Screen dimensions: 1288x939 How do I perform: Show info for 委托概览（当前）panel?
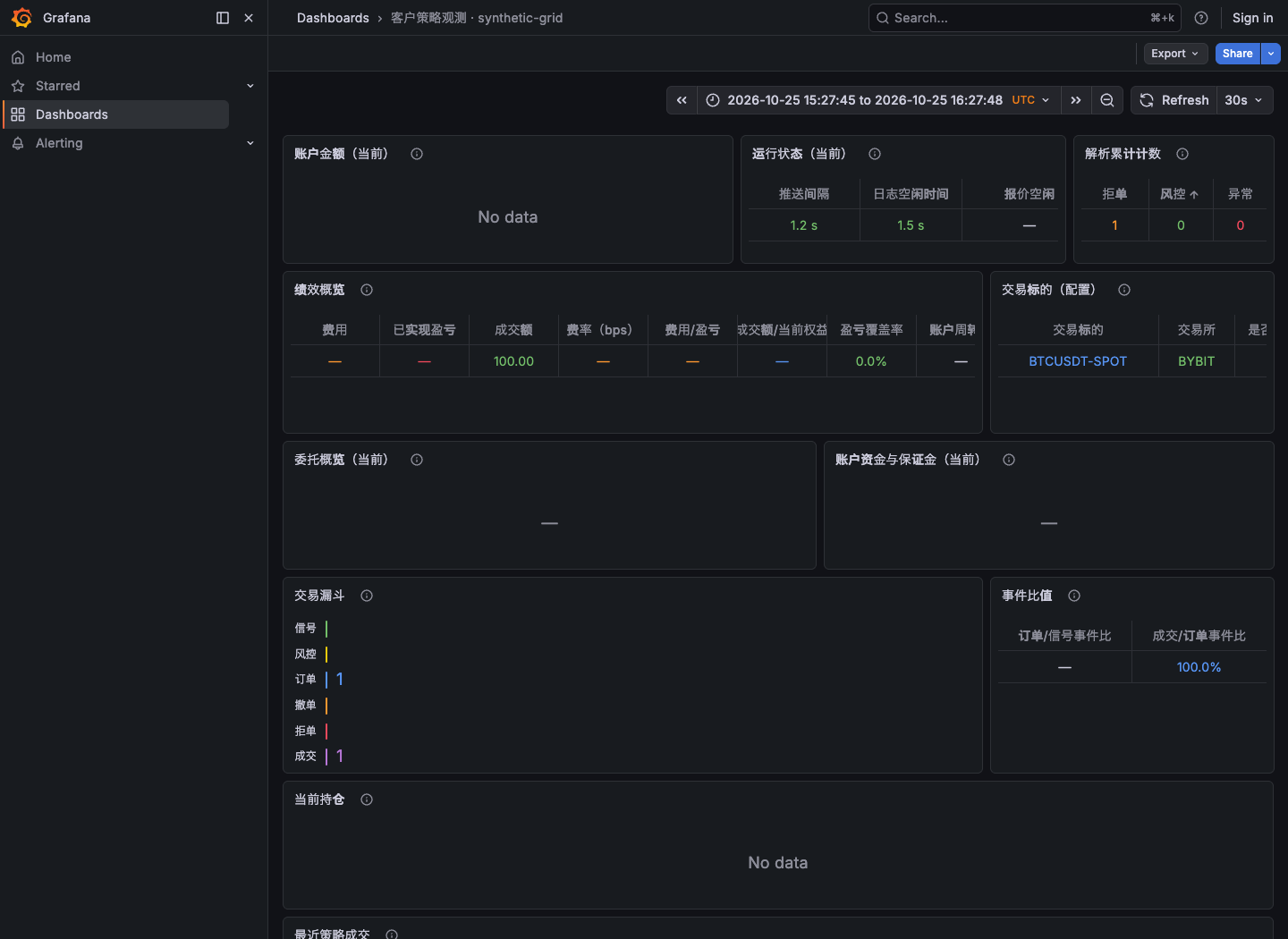(x=417, y=460)
